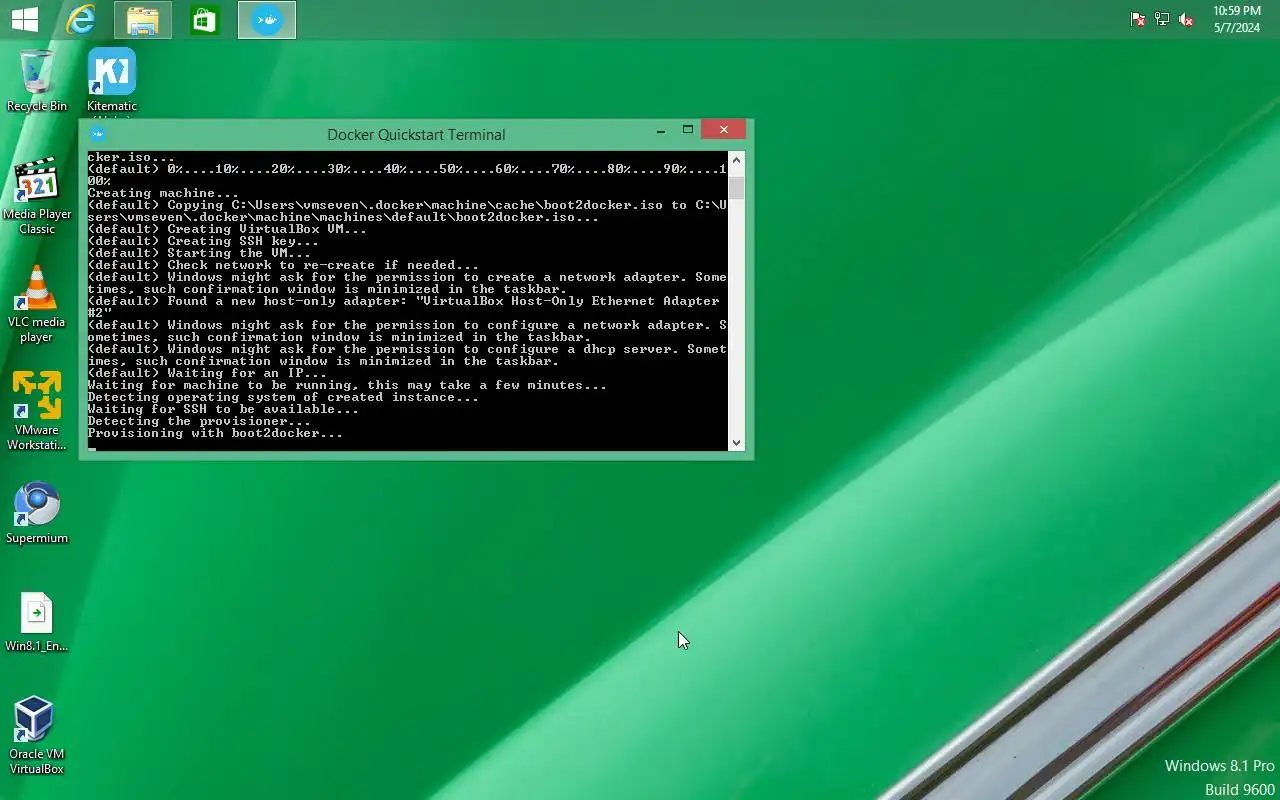1280x800 pixels.
Task: Click the '(default) Creating SSH key...' line
Action: tap(203, 241)
